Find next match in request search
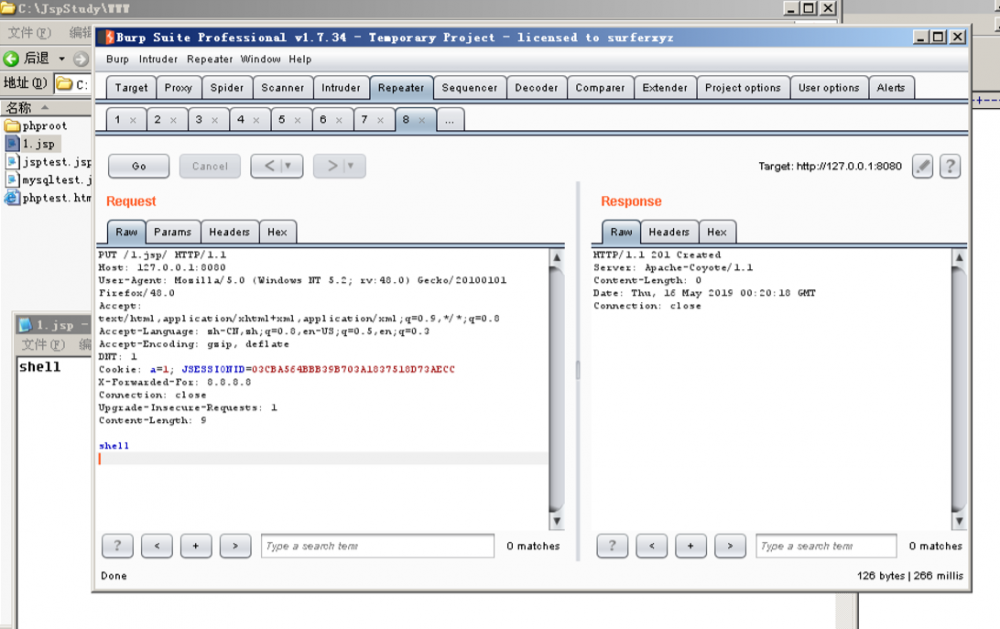 pos(235,546)
